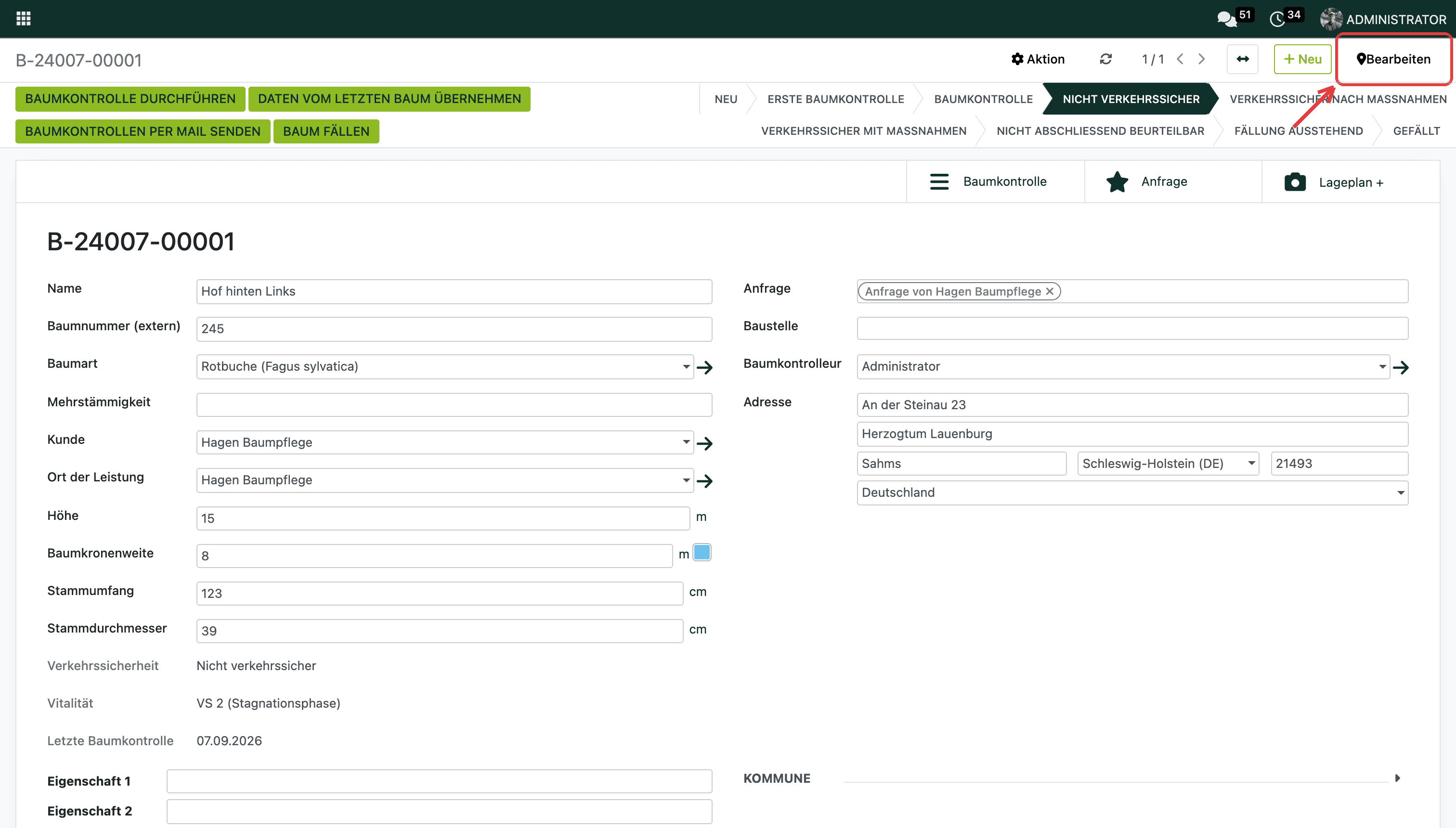1456x828 pixels.
Task: Go to previous record arrow
Action: [1180, 59]
